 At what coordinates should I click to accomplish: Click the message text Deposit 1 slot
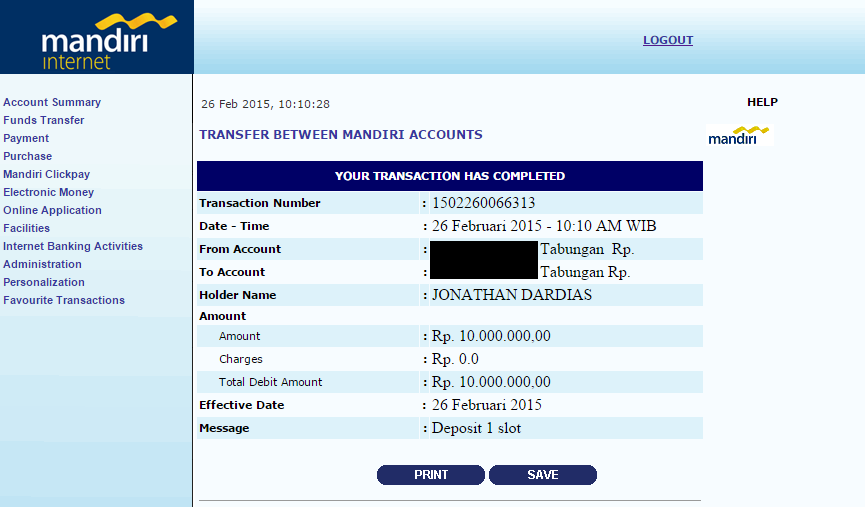(x=477, y=429)
